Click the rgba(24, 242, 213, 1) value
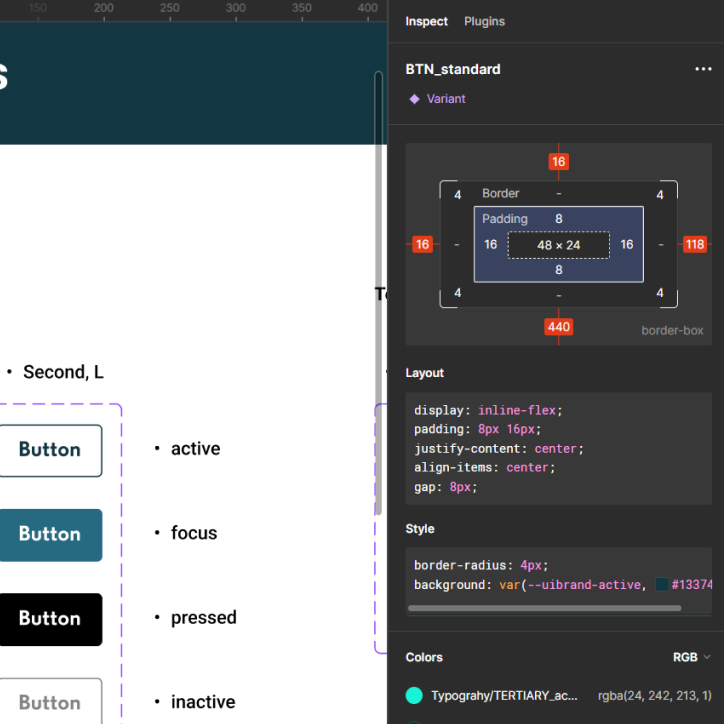 pyautogui.click(x=654, y=695)
